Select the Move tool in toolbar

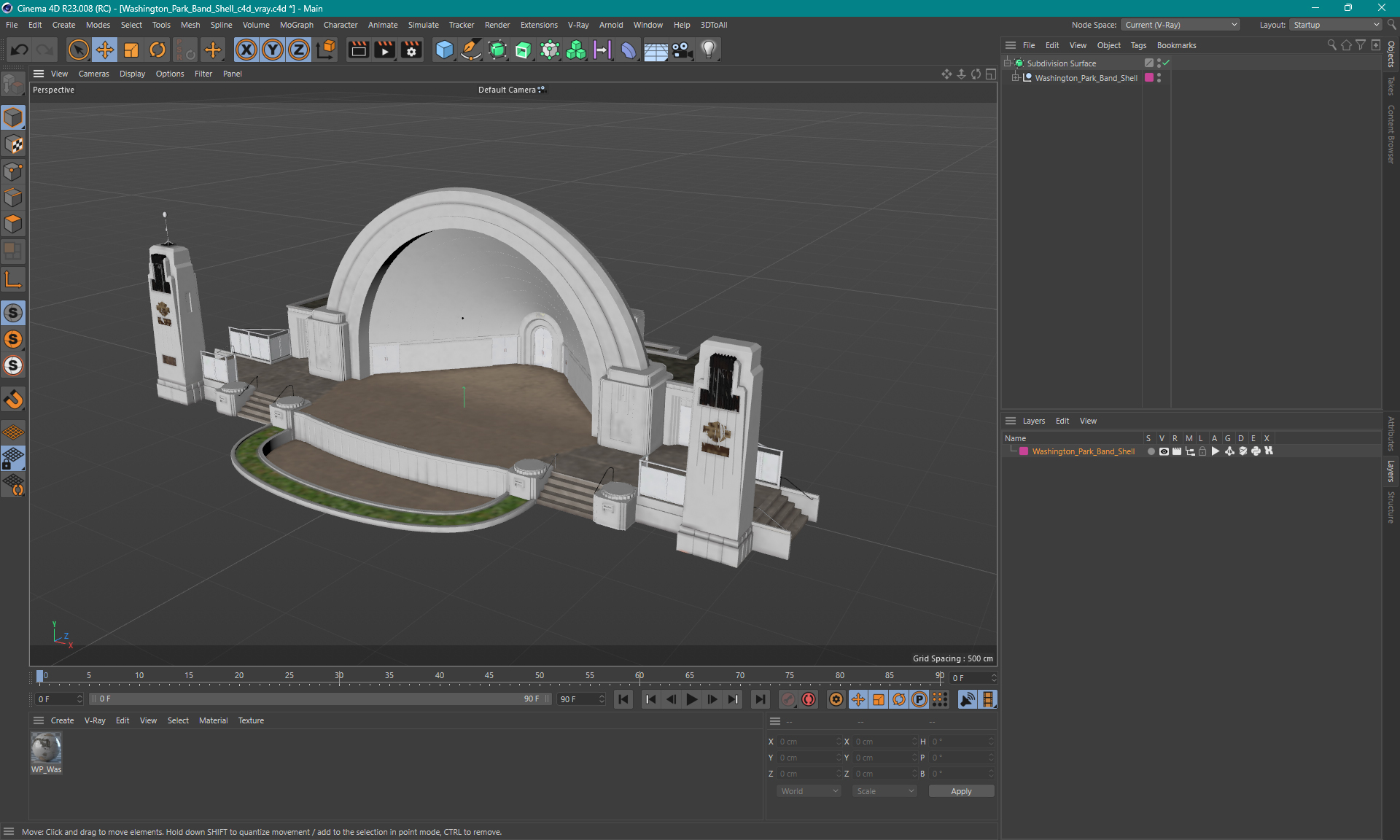(104, 50)
